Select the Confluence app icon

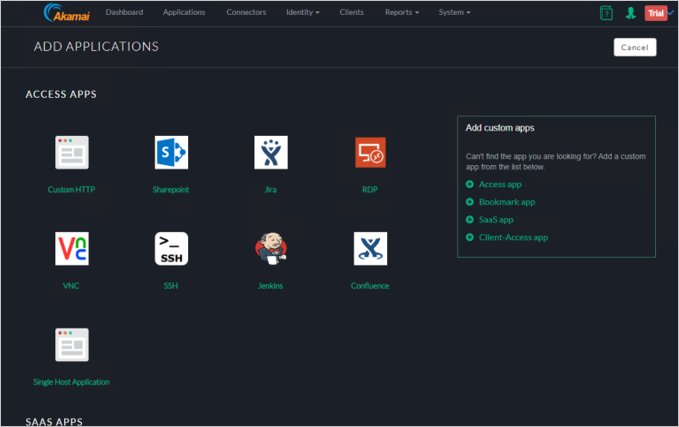click(370, 249)
